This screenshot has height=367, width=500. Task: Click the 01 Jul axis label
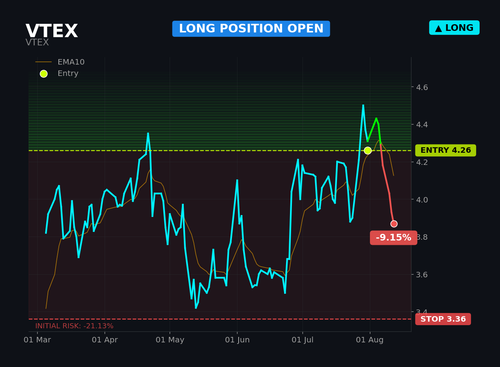(x=302, y=340)
